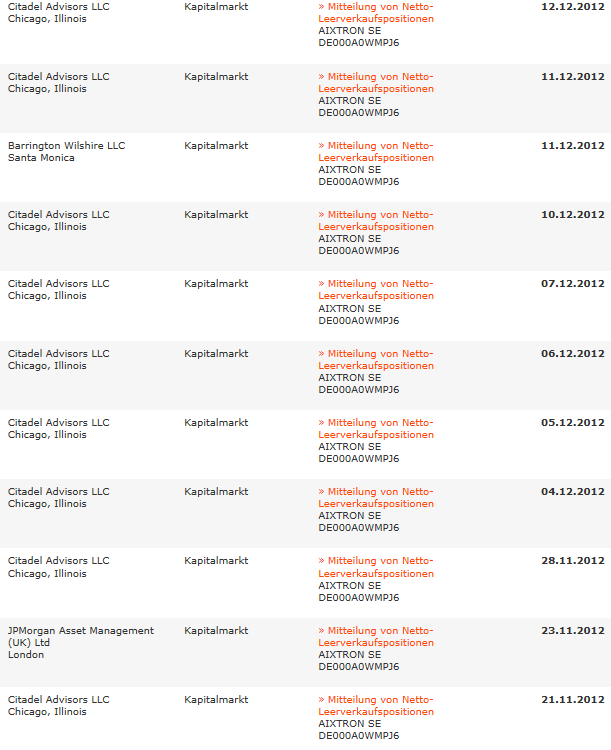This screenshot has height=750, width=611.
Task: Click the date 23.11.2012
Action: point(572,630)
